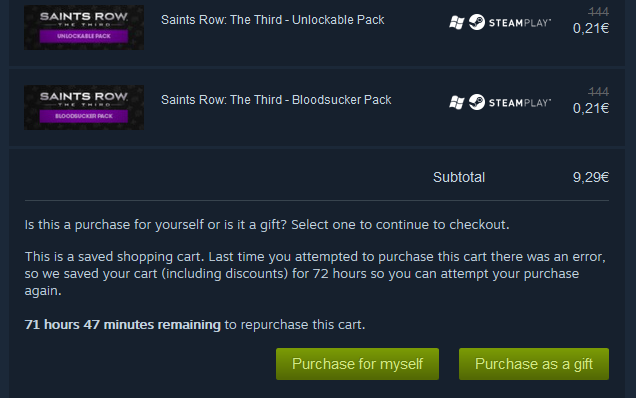Open Saints Row Unlockable Pack title link
The width and height of the screenshot is (636, 398).
[273, 20]
